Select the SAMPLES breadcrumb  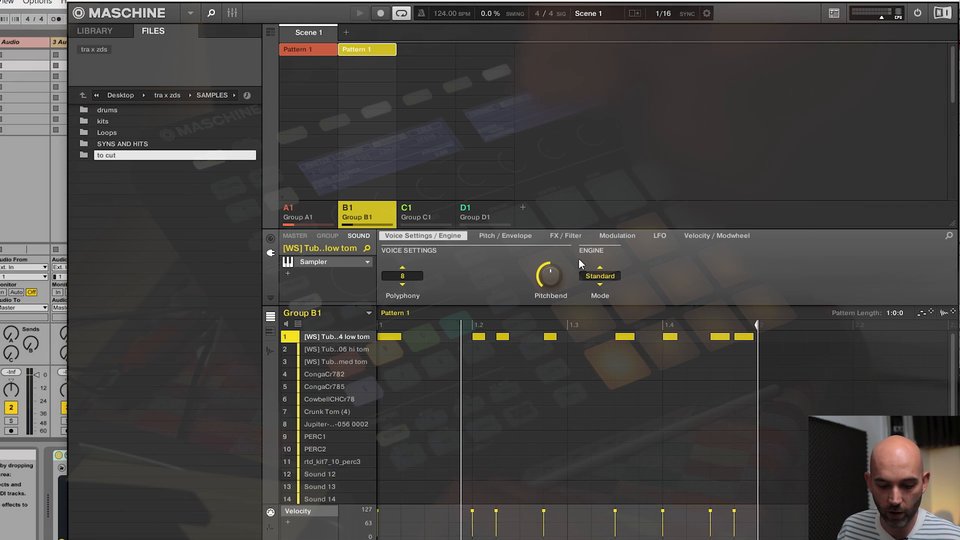pos(212,95)
